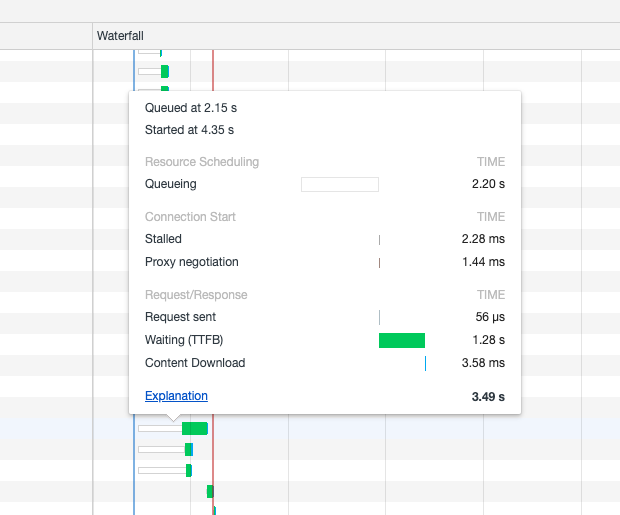
Task: Click the Waterfall column header
Action: coord(120,36)
